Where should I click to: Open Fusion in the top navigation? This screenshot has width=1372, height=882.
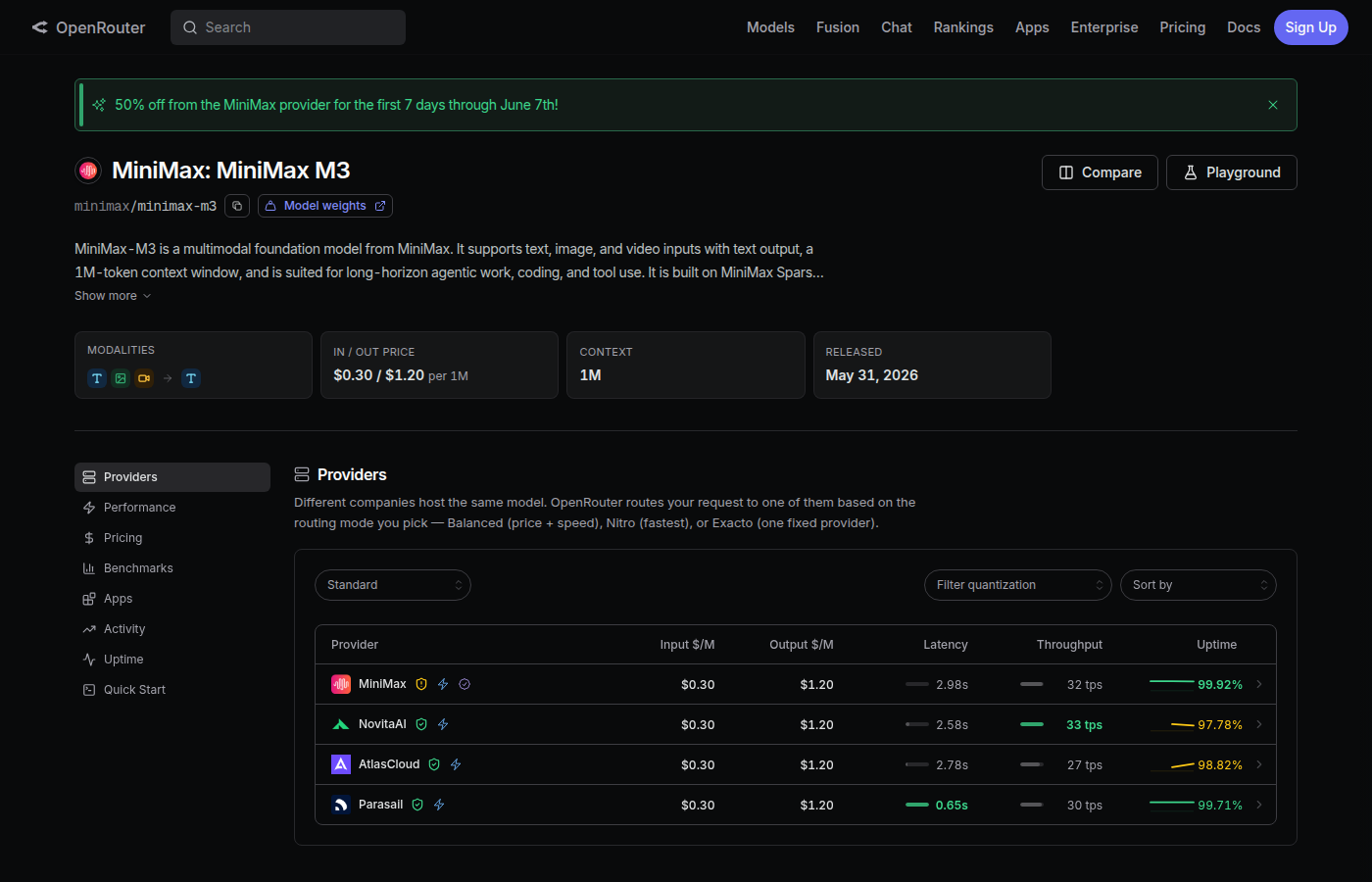coord(838,27)
